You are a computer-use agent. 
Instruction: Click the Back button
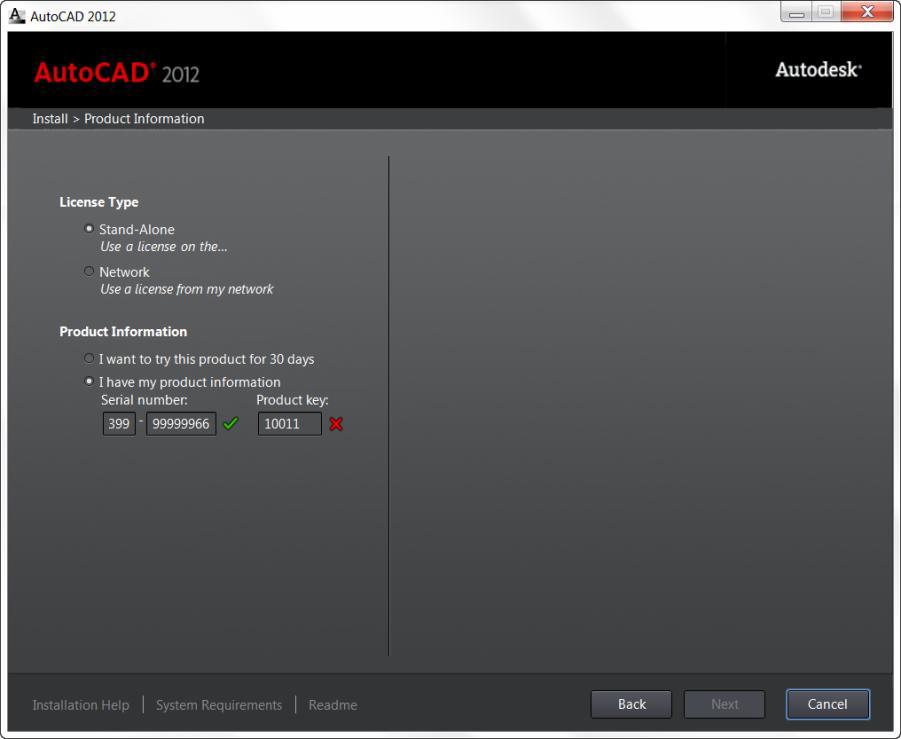(x=631, y=704)
